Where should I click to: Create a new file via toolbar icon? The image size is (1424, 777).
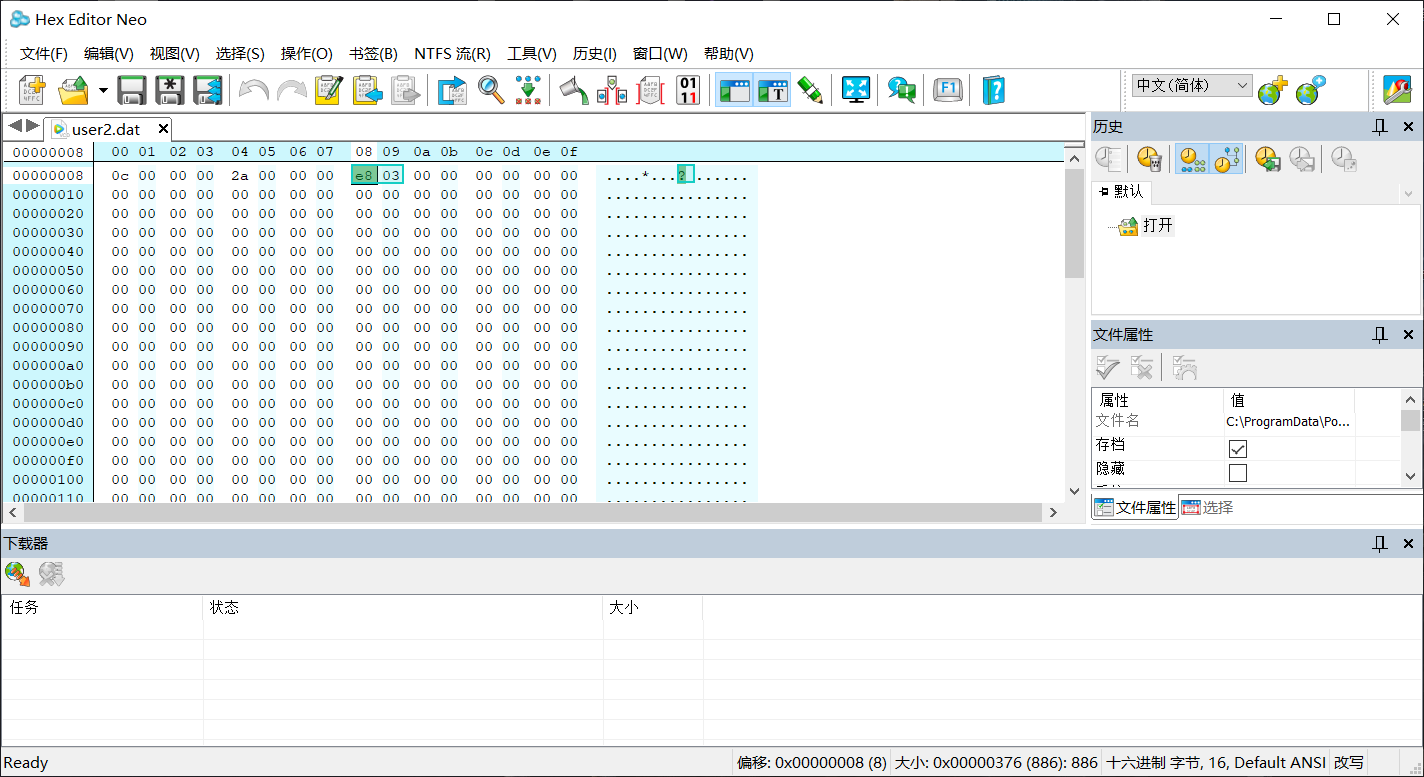pyautogui.click(x=33, y=90)
